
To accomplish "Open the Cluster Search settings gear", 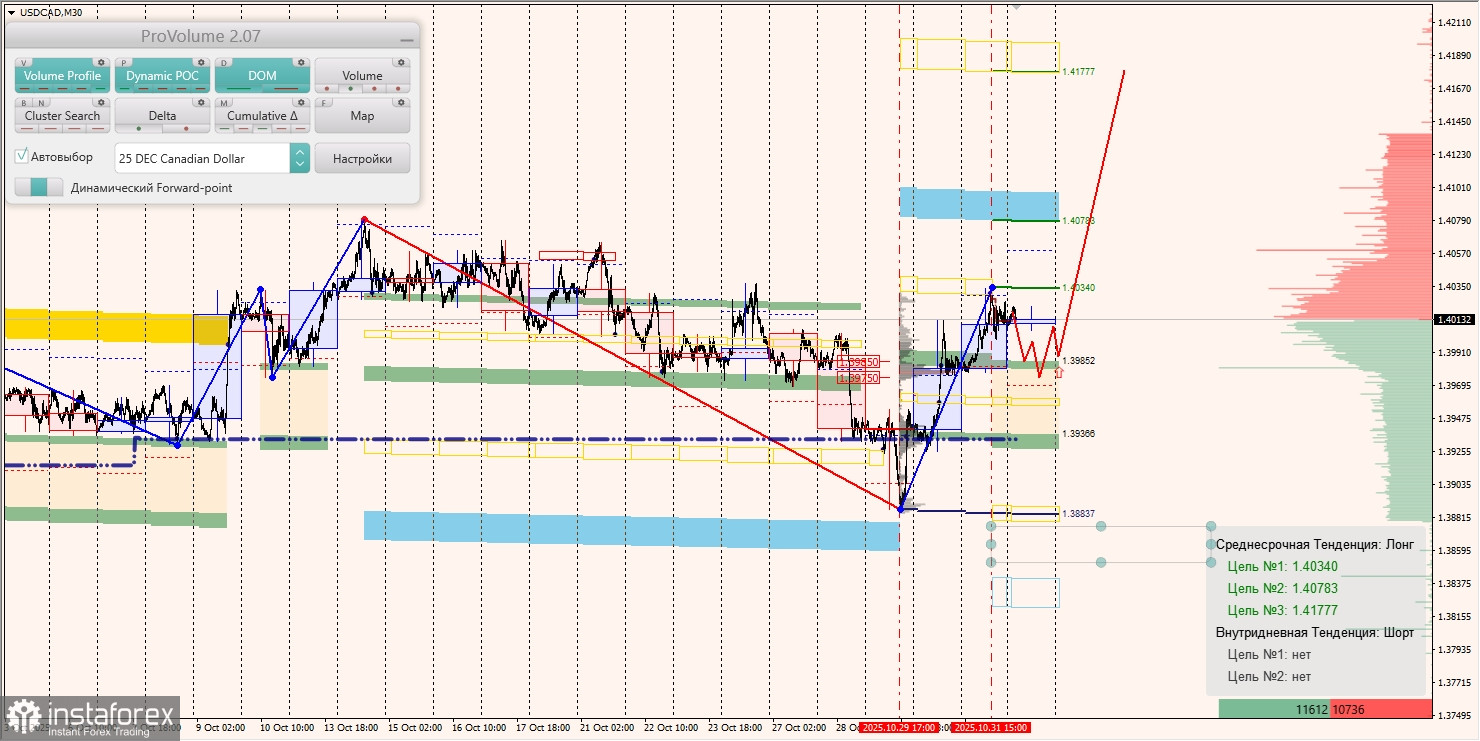I will point(101,102).
